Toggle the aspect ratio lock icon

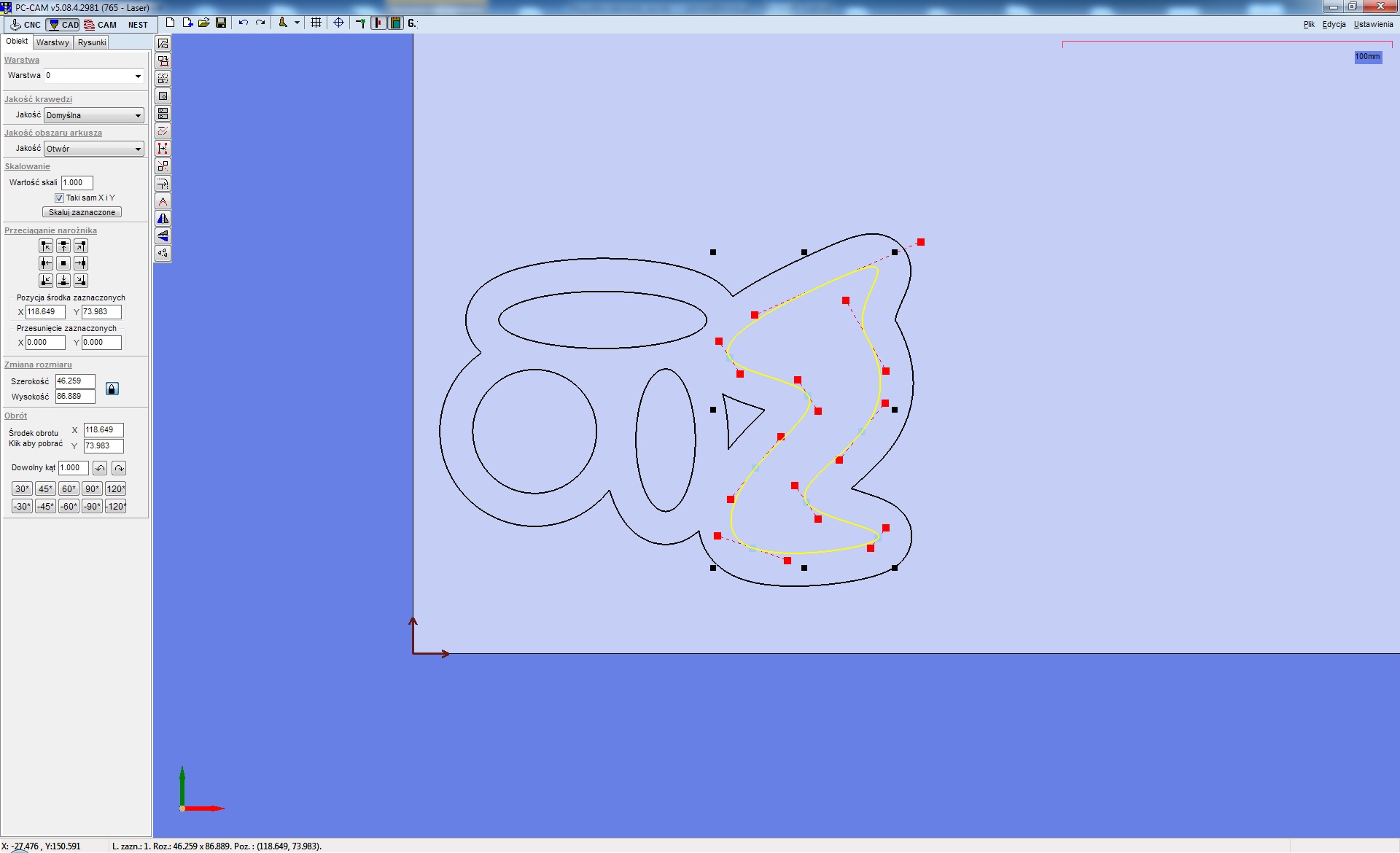point(112,389)
